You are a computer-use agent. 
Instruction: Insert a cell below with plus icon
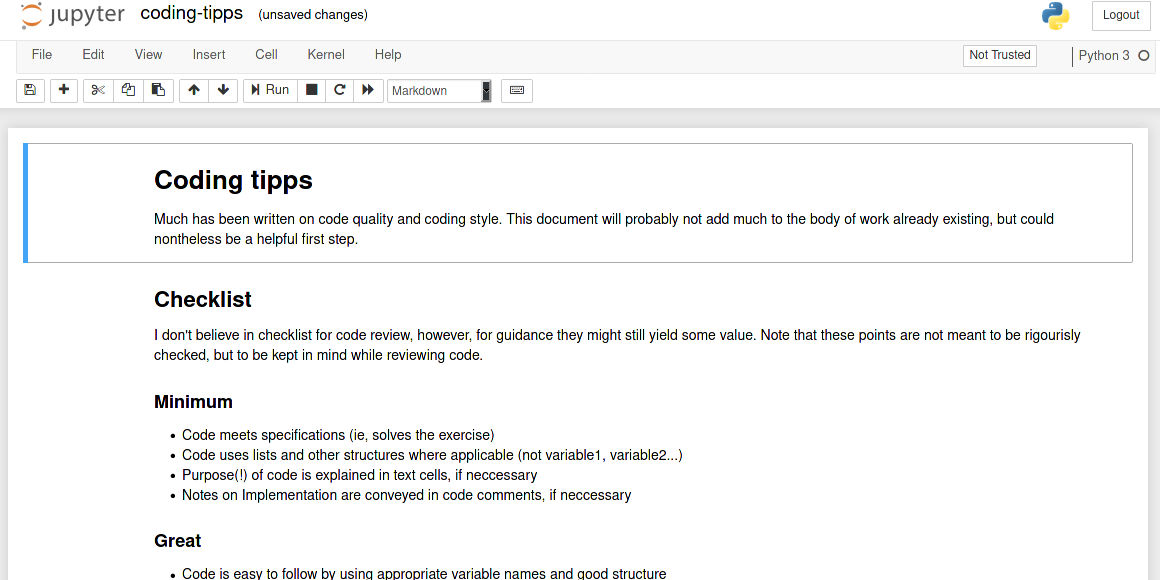click(x=64, y=90)
